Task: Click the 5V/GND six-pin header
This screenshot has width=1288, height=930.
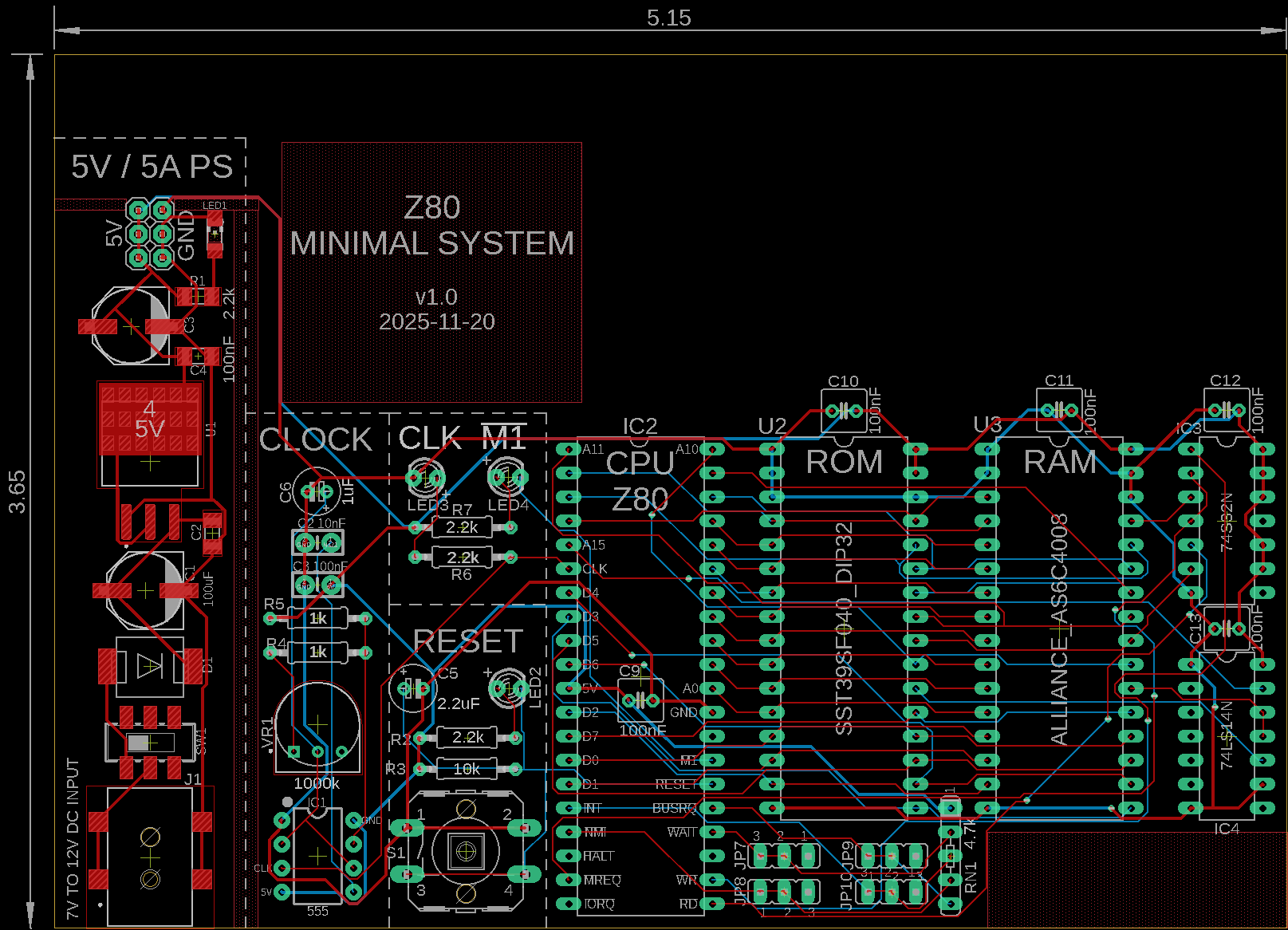Action: [150, 234]
